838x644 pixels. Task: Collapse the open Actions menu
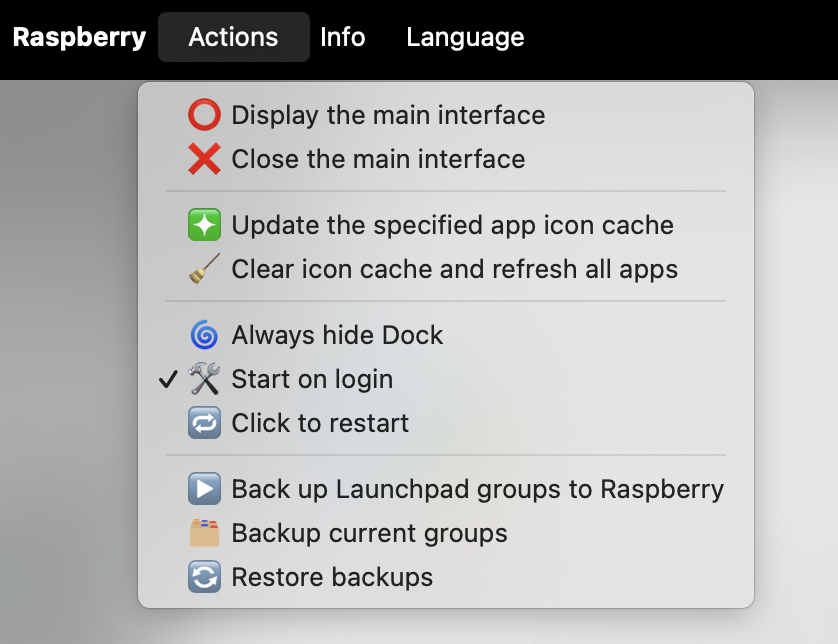(x=233, y=38)
